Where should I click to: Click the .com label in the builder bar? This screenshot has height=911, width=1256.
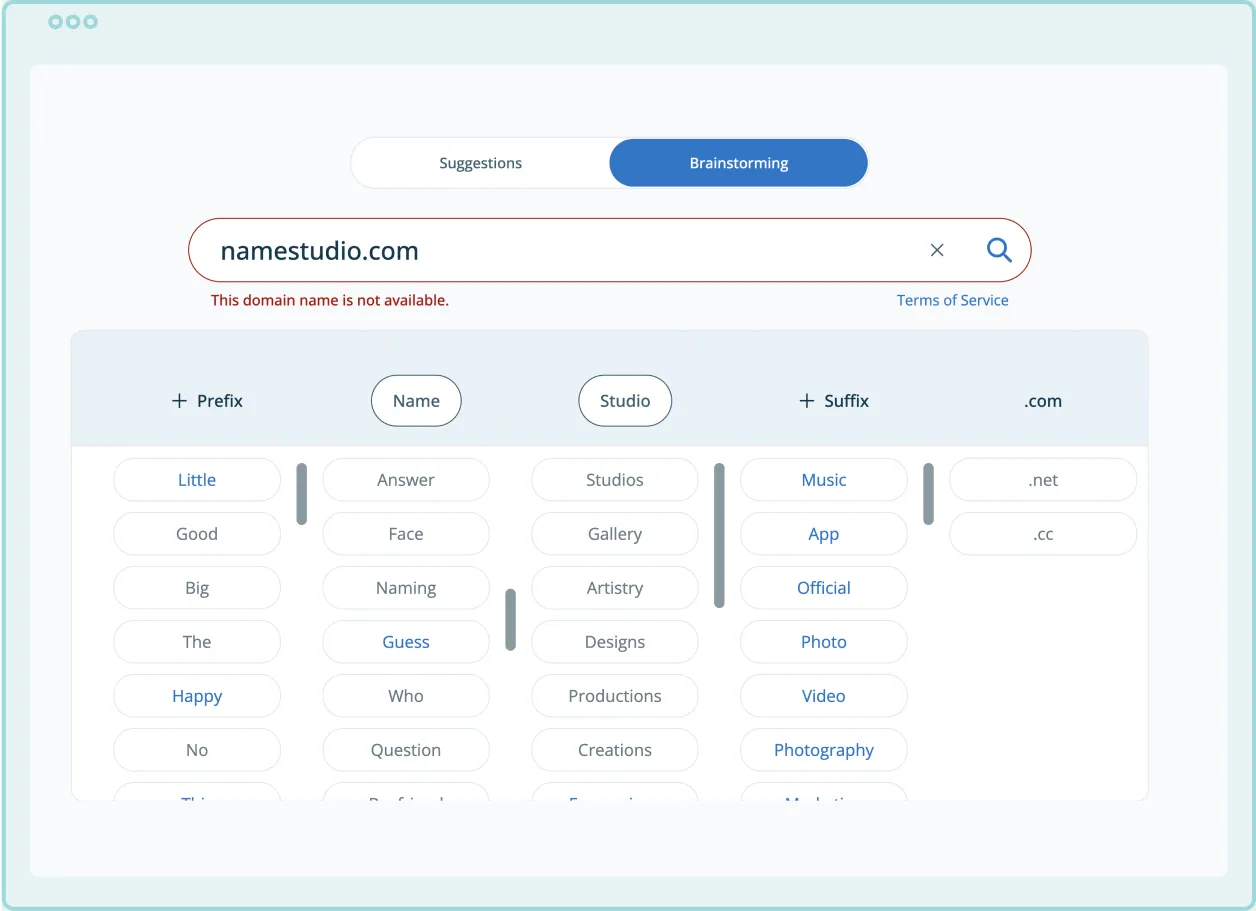point(1043,400)
